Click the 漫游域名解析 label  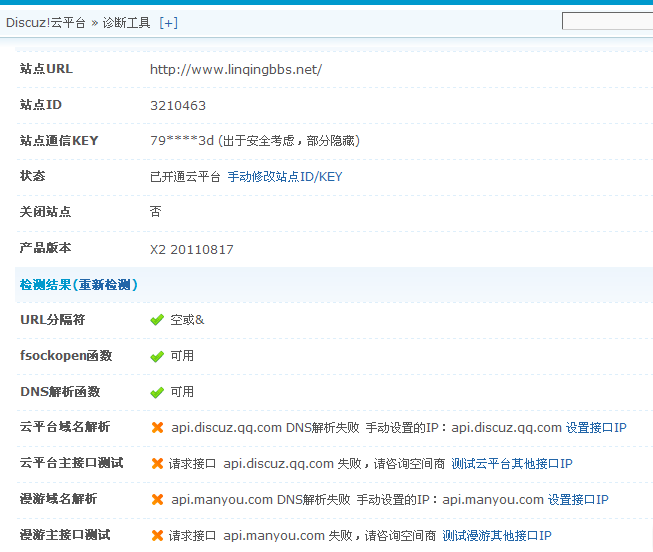[x=58, y=498]
